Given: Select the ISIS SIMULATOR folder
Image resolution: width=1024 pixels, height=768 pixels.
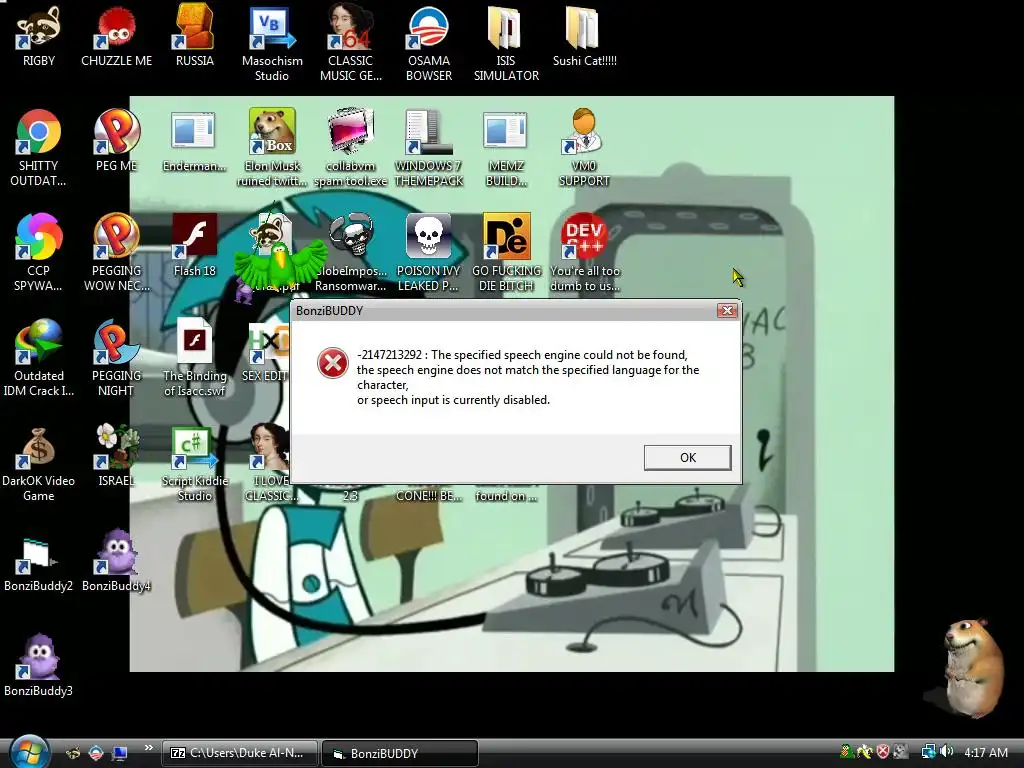Looking at the screenshot, I should click(506, 44).
